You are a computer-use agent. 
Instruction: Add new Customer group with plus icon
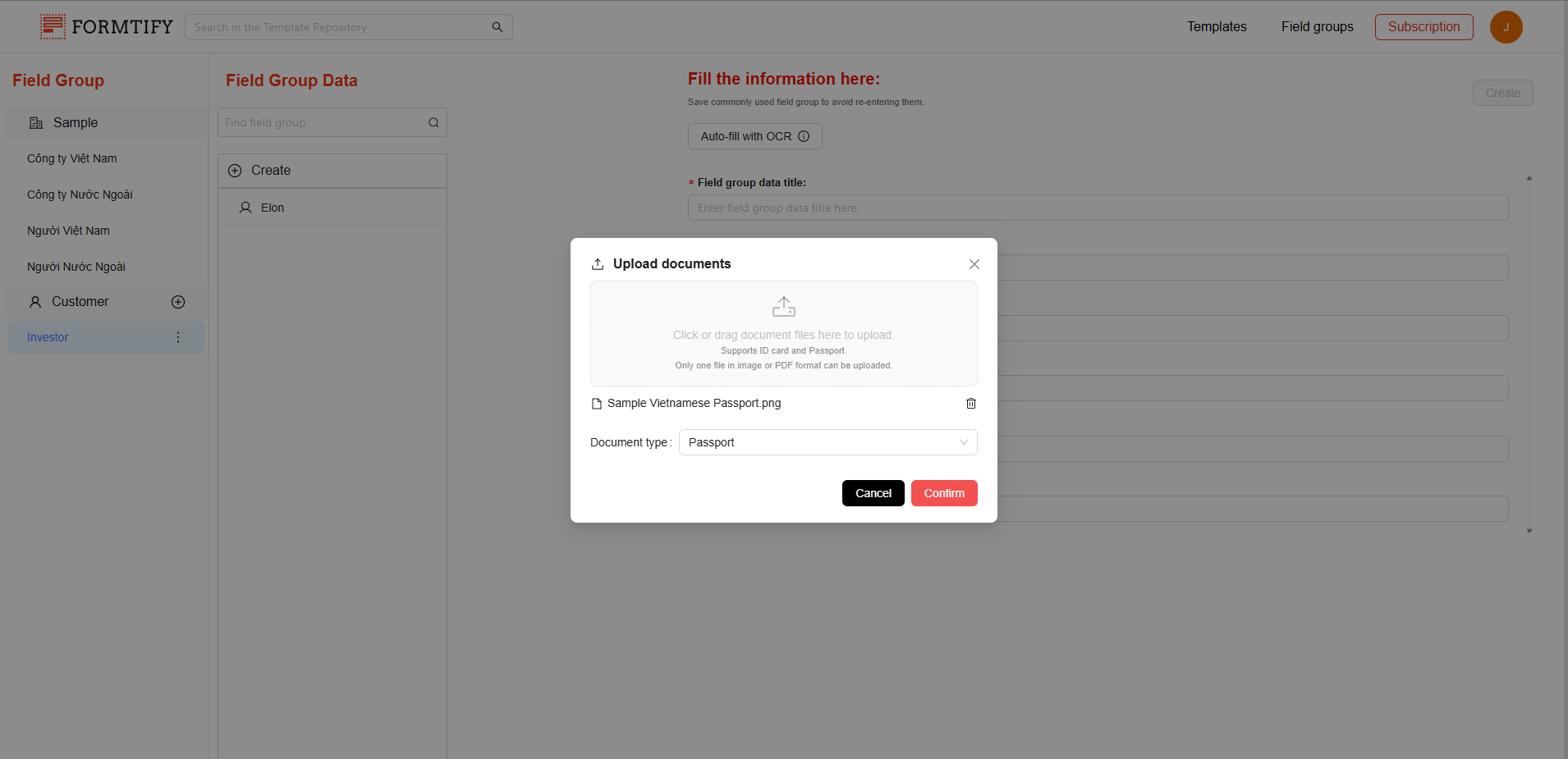178,302
